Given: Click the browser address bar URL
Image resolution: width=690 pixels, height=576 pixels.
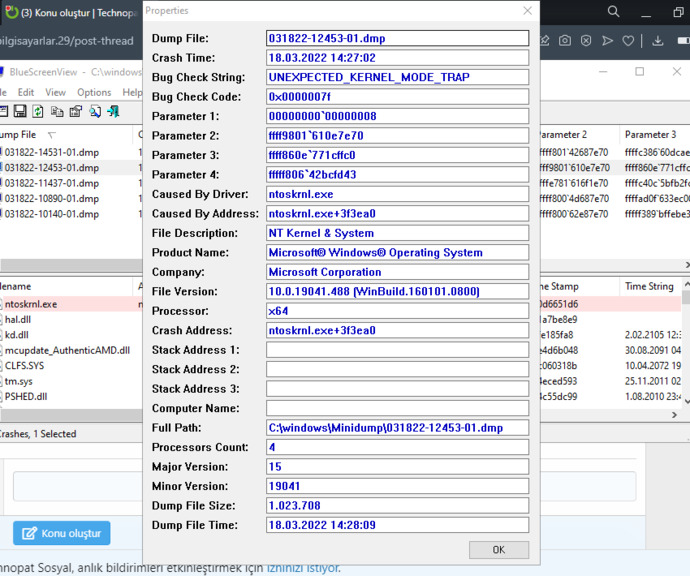Looking at the screenshot, I should 67,41.
